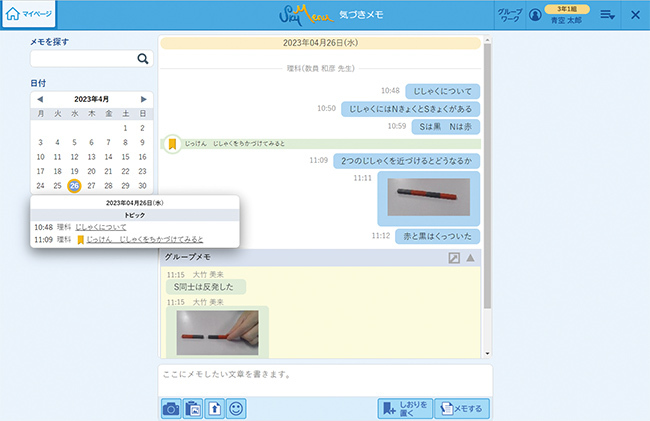
Task: Collapse the Group Memo panel
Action: (x=470, y=258)
